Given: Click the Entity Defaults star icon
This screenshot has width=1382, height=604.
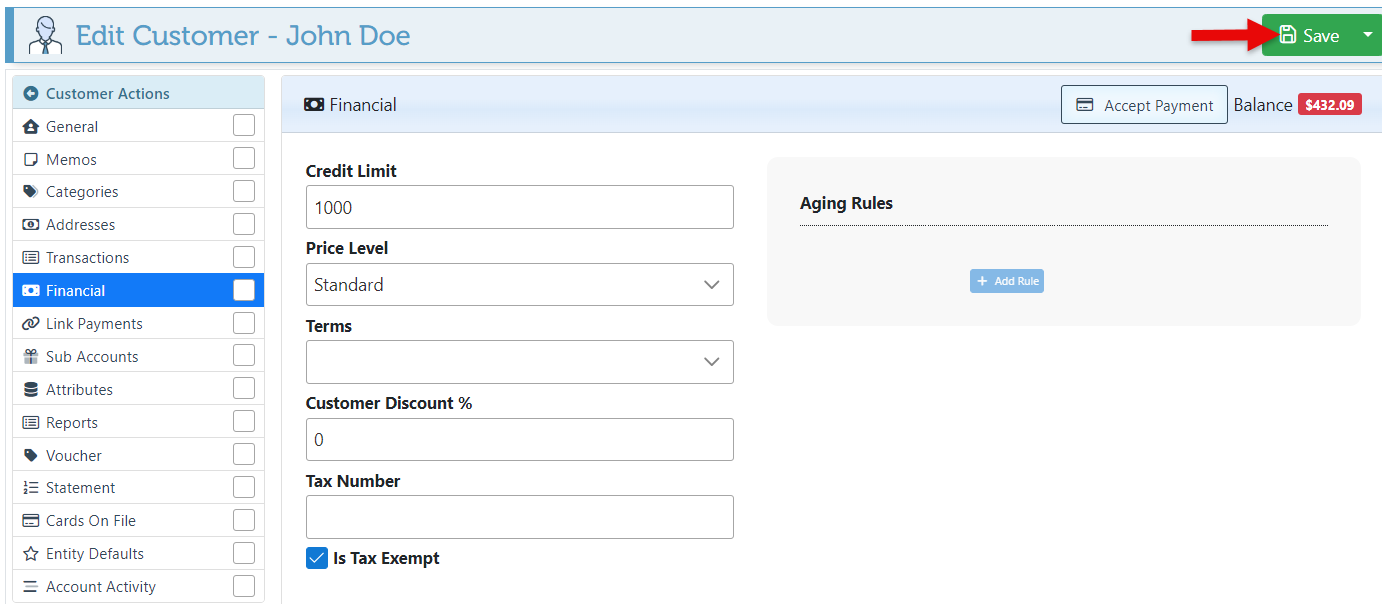Looking at the screenshot, I should coord(31,554).
